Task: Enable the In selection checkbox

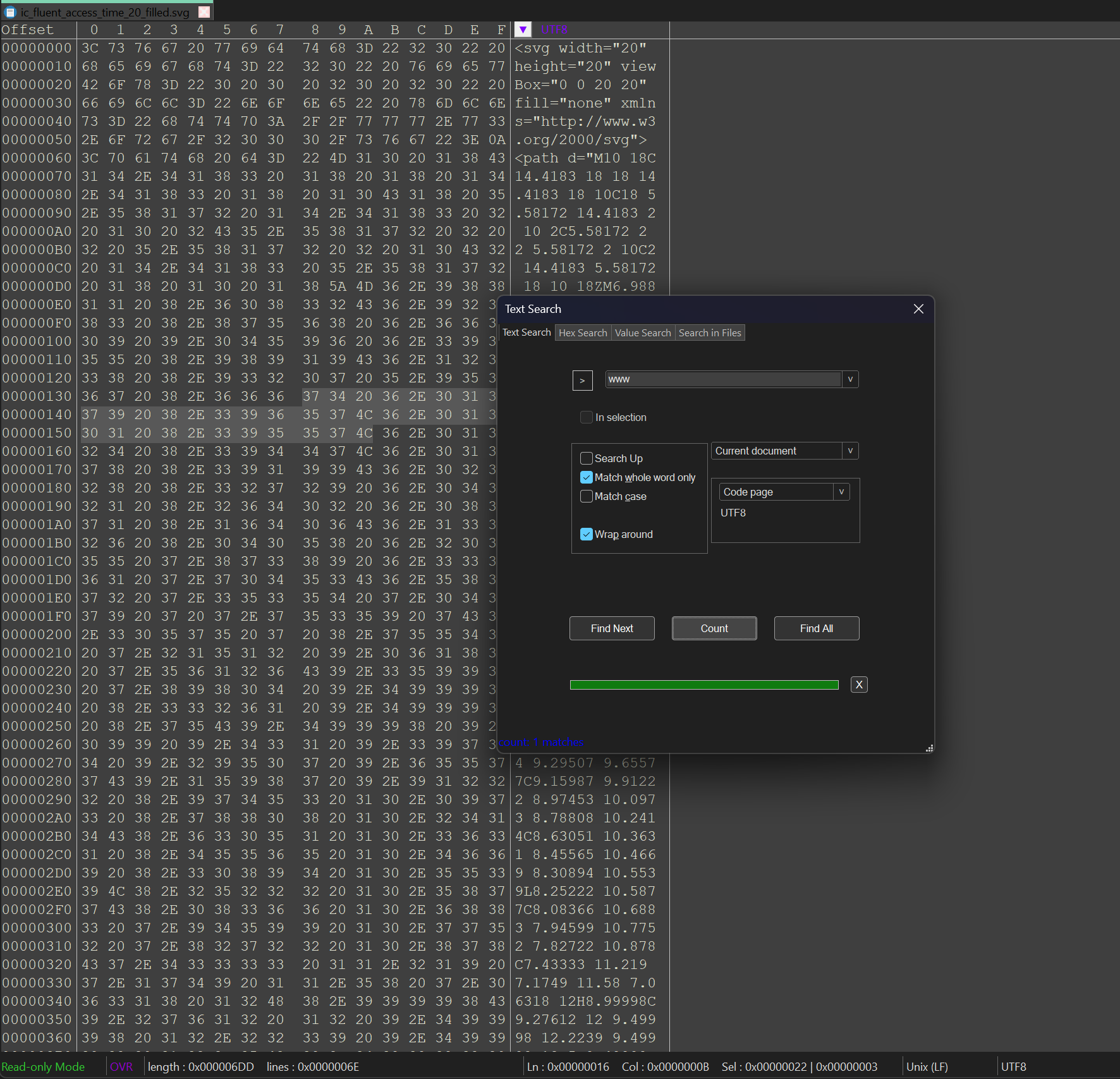Action: (x=587, y=417)
